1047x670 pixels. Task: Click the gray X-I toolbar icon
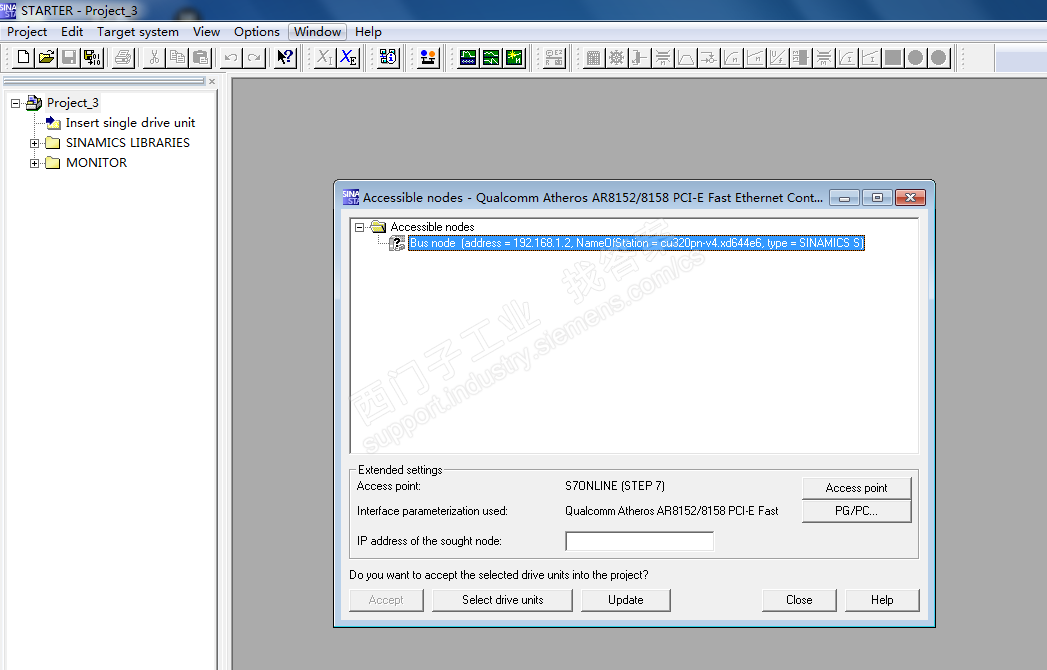click(x=325, y=58)
